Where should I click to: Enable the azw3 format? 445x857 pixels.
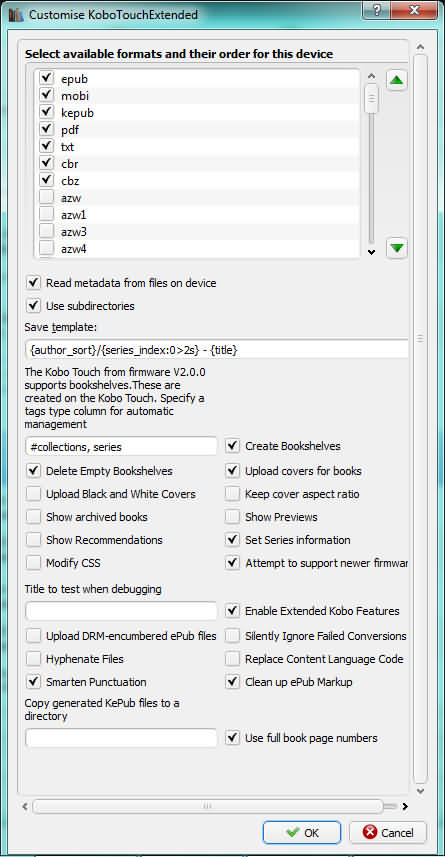[46, 232]
